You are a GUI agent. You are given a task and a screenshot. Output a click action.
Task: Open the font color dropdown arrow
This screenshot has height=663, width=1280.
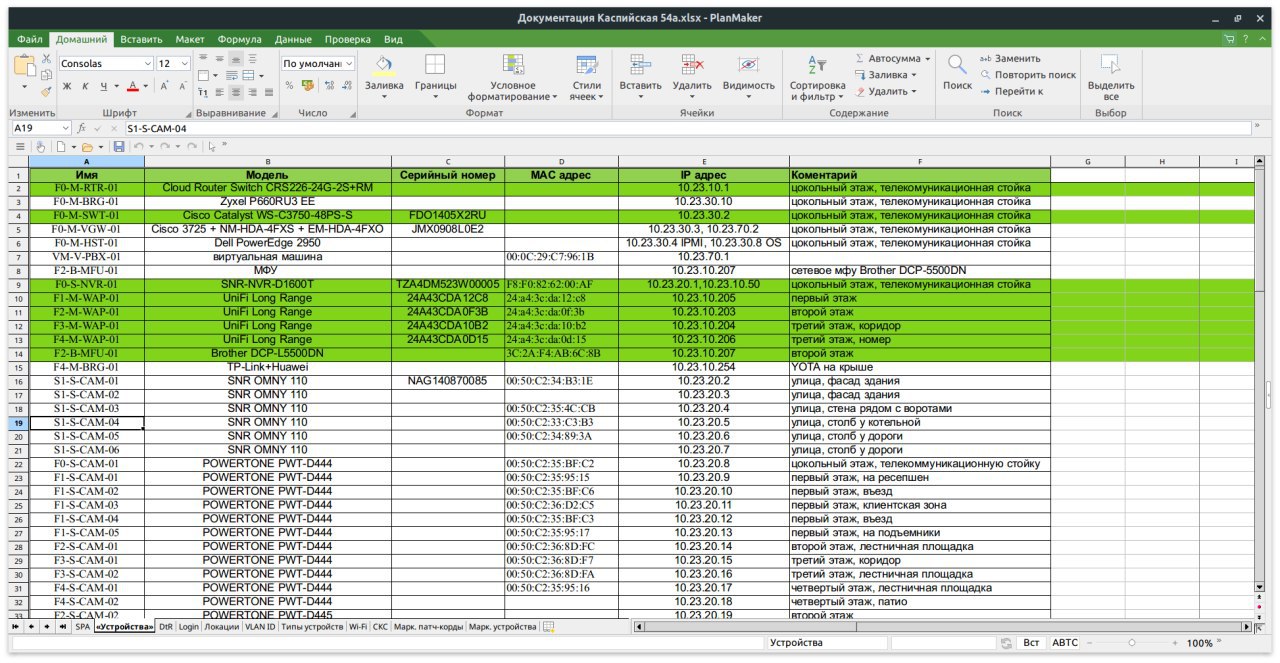[x=146, y=87]
